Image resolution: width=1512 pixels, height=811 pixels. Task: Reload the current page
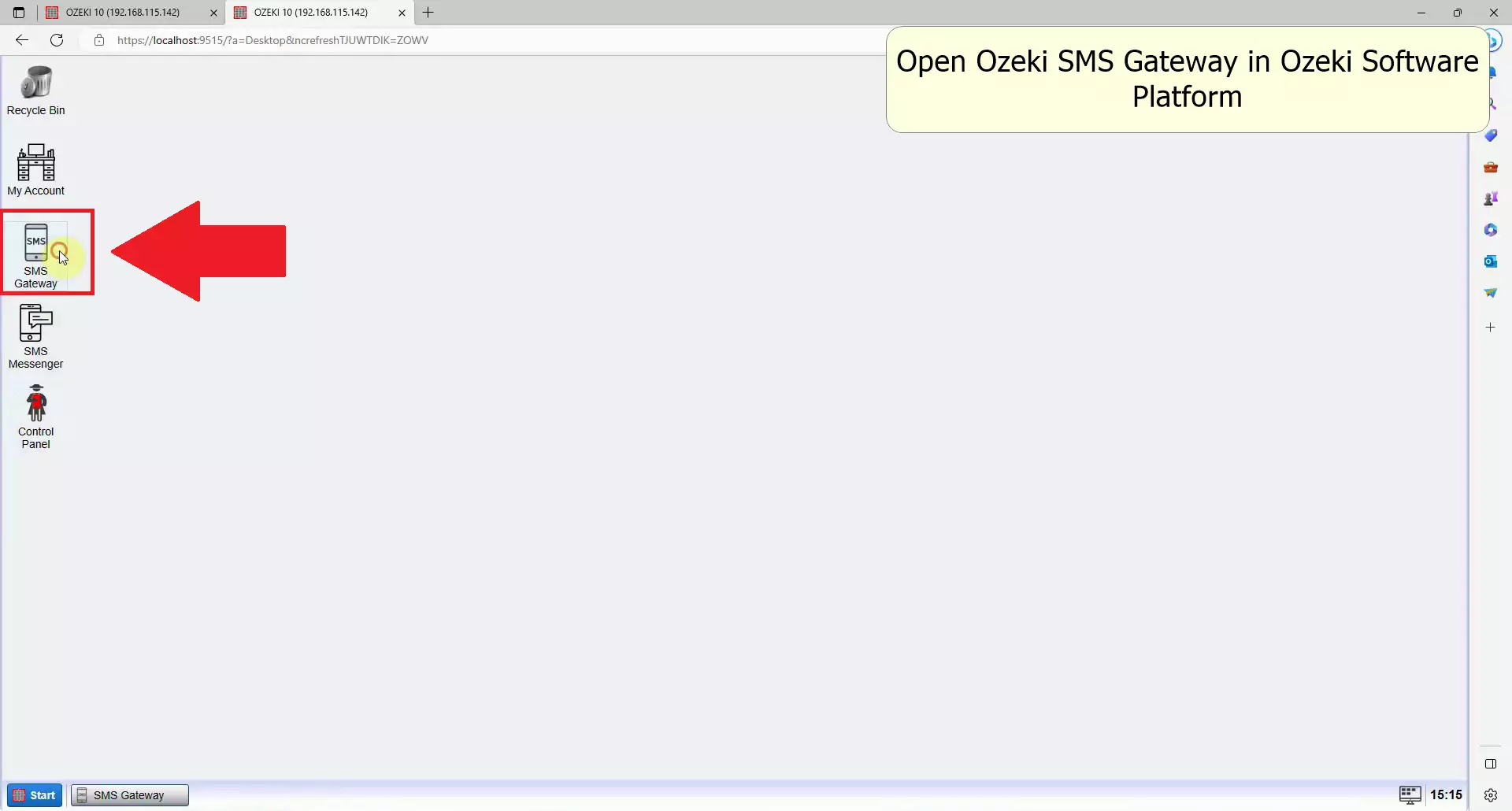coord(57,40)
